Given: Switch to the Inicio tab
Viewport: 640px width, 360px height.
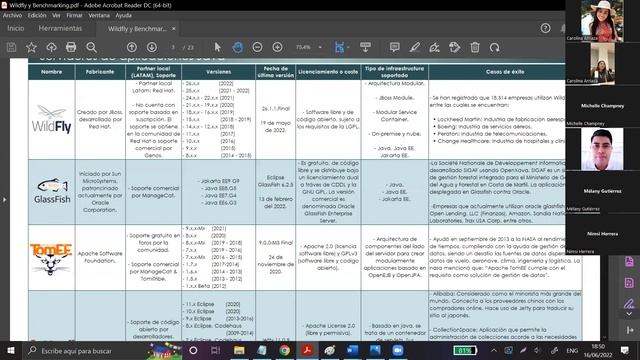Looking at the screenshot, I should (16, 29).
